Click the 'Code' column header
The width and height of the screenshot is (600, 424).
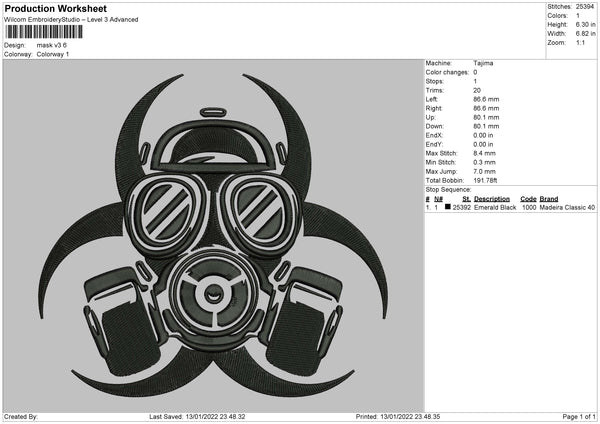(x=528, y=199)
